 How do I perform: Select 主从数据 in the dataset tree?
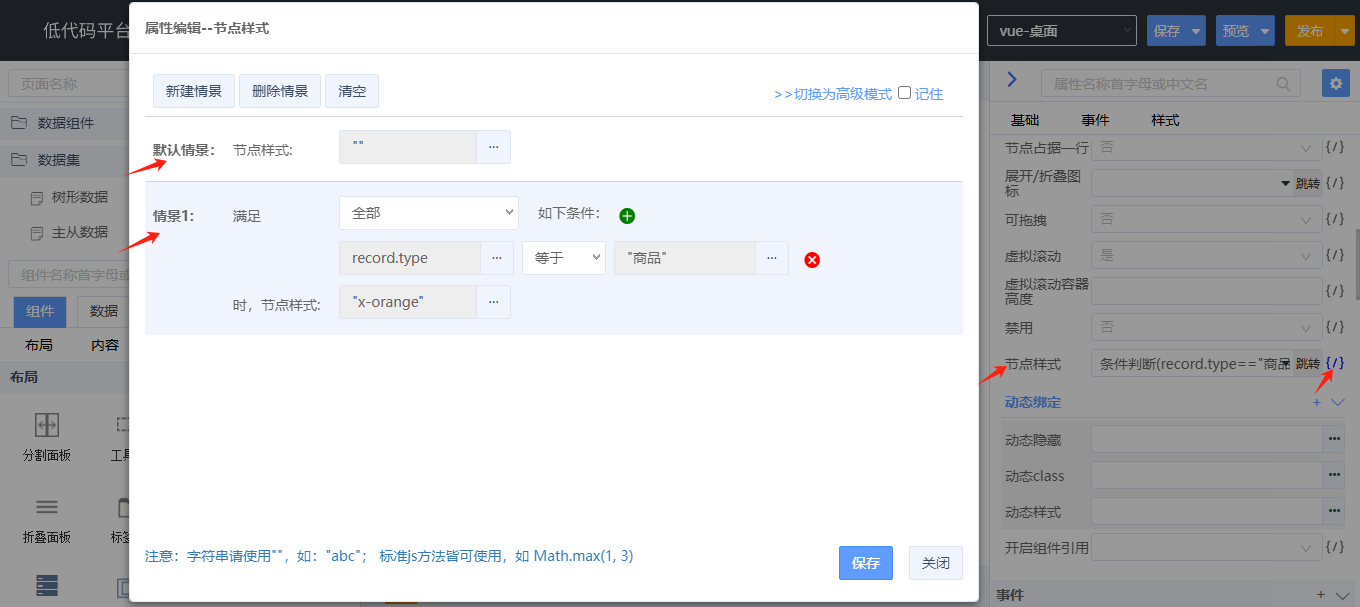click(x=80, y=232)
